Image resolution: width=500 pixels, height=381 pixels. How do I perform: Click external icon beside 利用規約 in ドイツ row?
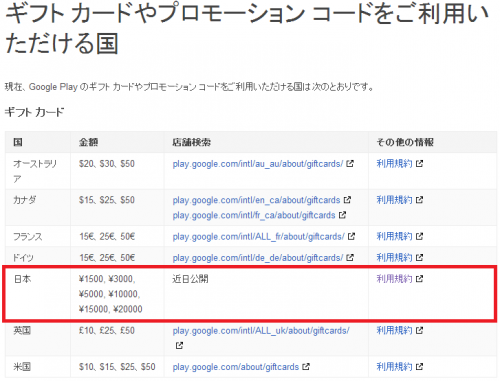tap(419, 258)
